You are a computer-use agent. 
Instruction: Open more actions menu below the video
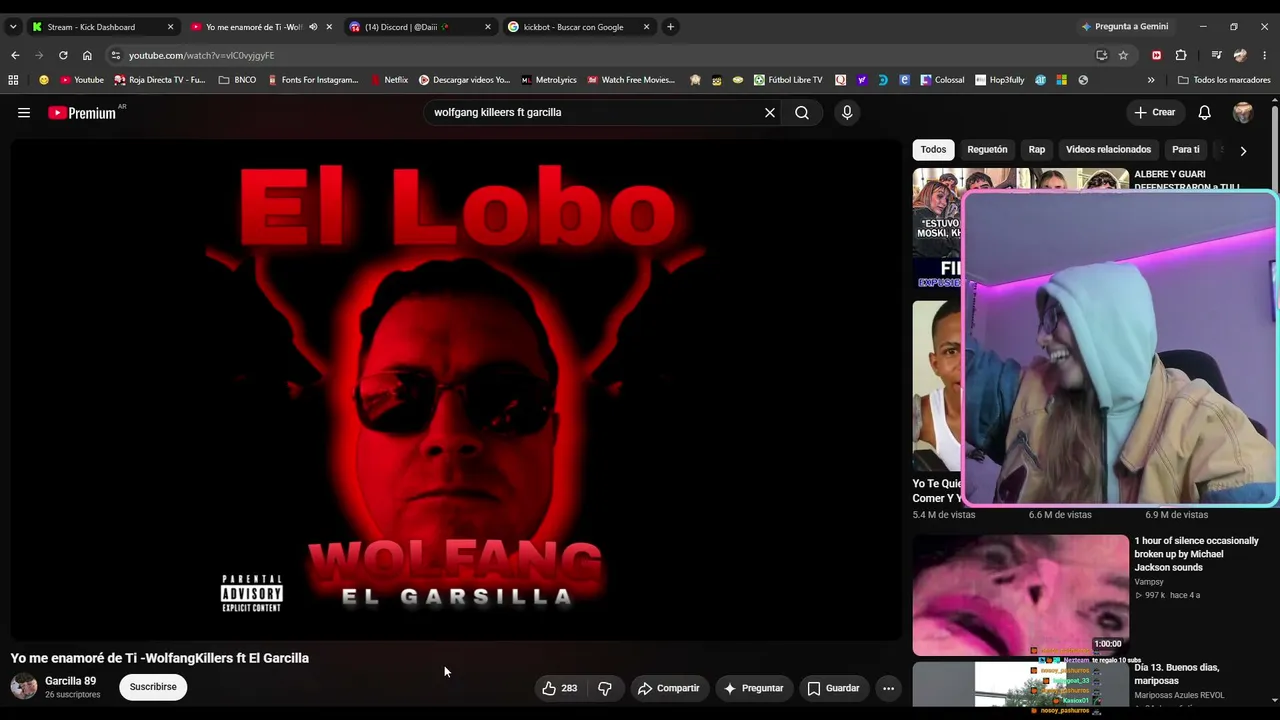pyautogui.click(x=888, y=688)
